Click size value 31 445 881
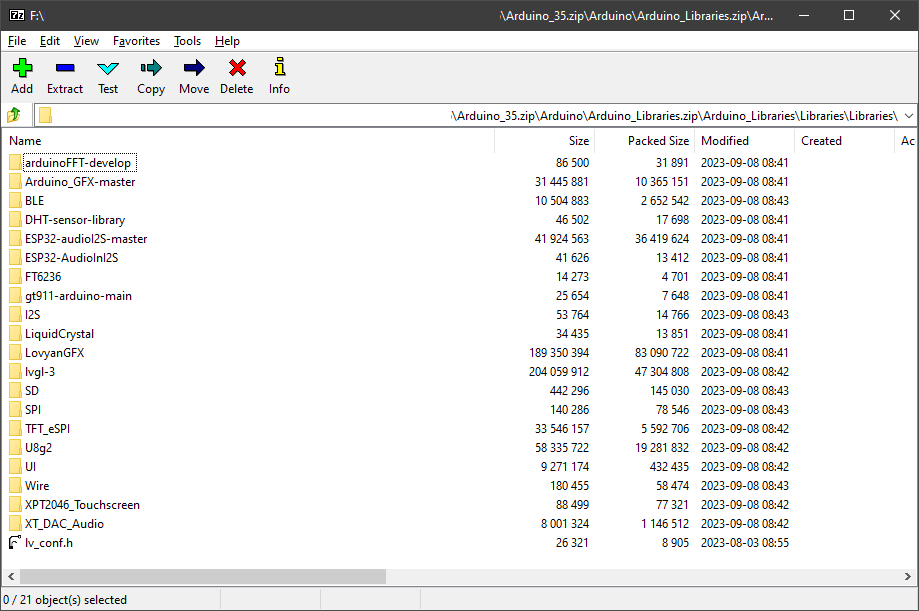This screenshot has height=611, width=919. click(561, 182)
